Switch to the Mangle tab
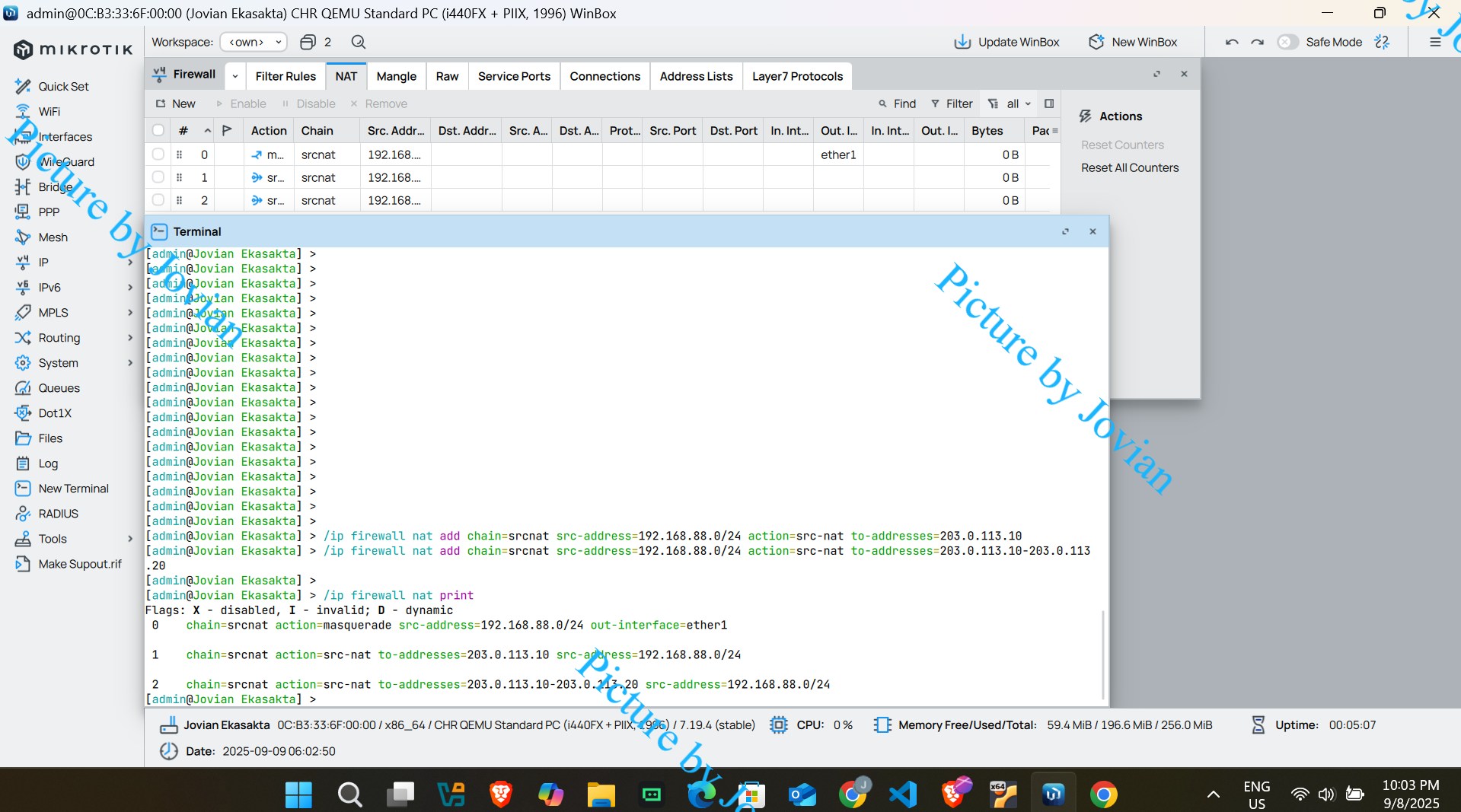Screen dimensions: 1461x812 click(397, 76)
